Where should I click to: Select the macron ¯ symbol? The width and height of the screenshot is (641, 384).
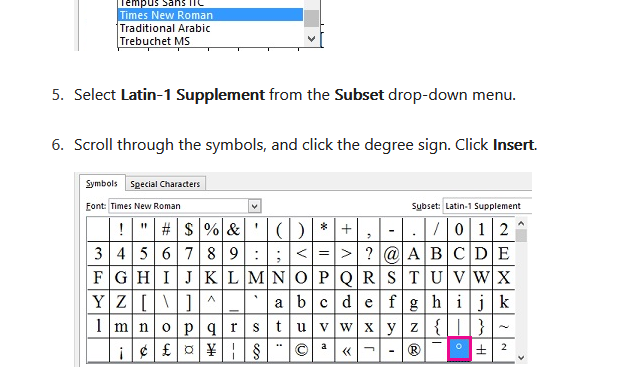click(x=436, y=350)
